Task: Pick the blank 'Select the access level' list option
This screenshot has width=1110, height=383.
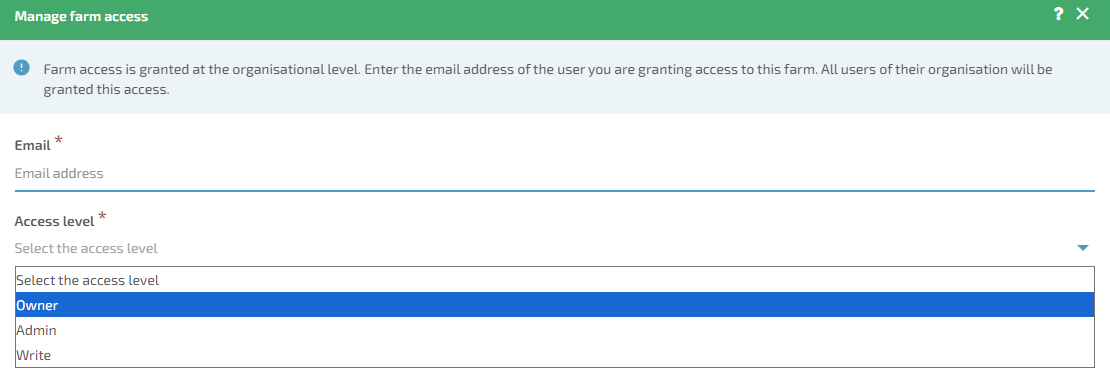Action: pos(554,280)
